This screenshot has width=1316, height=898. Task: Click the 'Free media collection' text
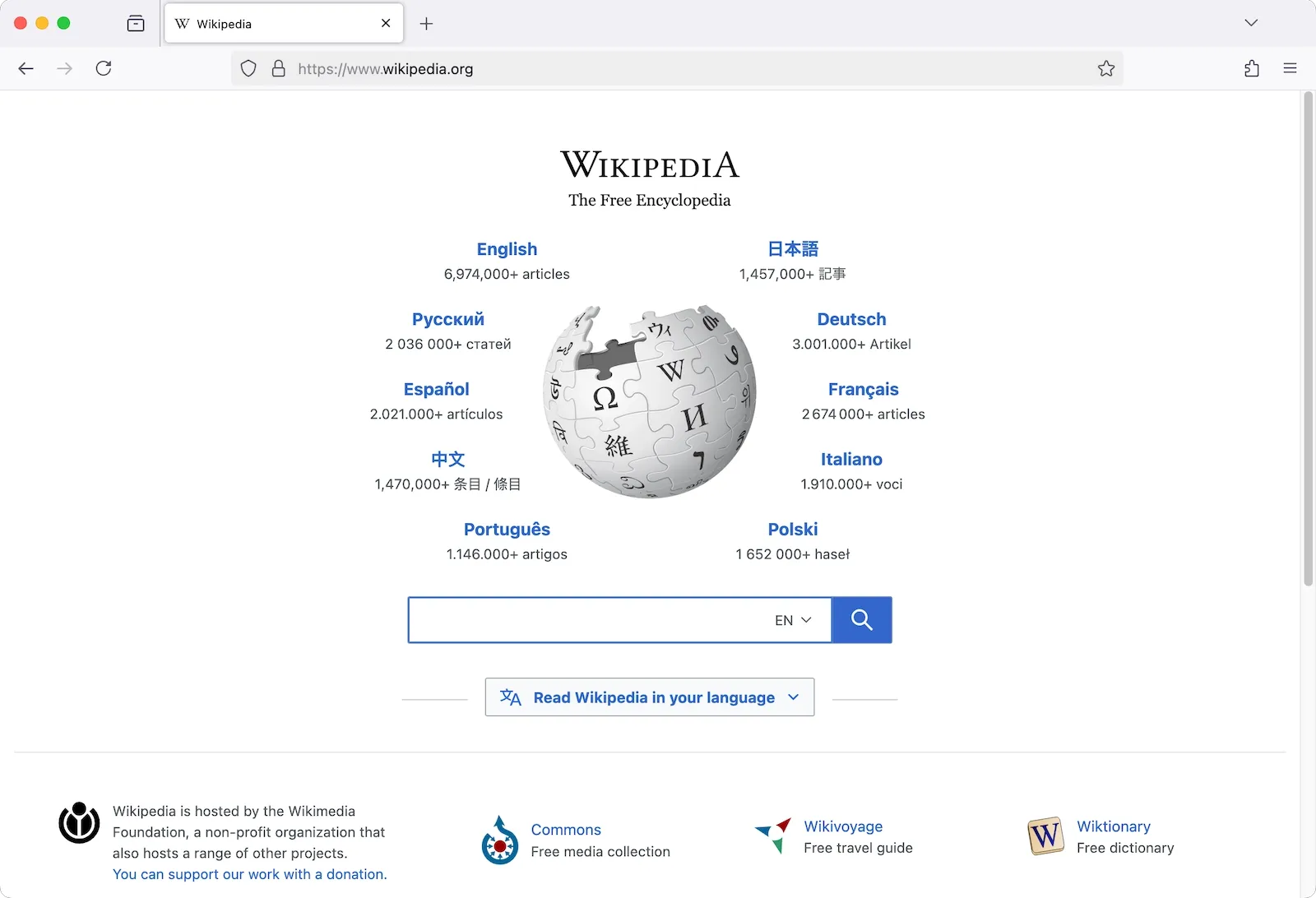[600, 852]
